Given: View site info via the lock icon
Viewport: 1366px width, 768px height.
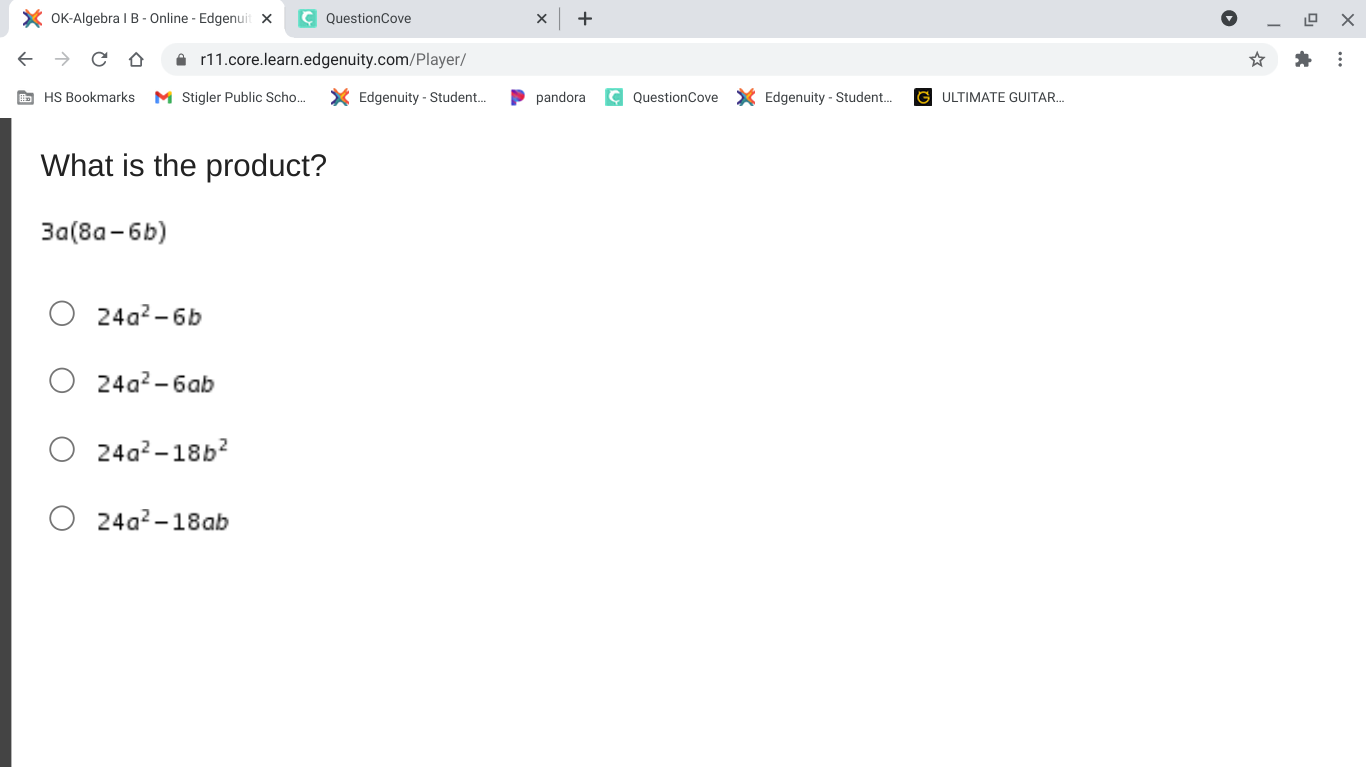Looking at the screenshot, I should pyautogui.click(x=181, y=59).
